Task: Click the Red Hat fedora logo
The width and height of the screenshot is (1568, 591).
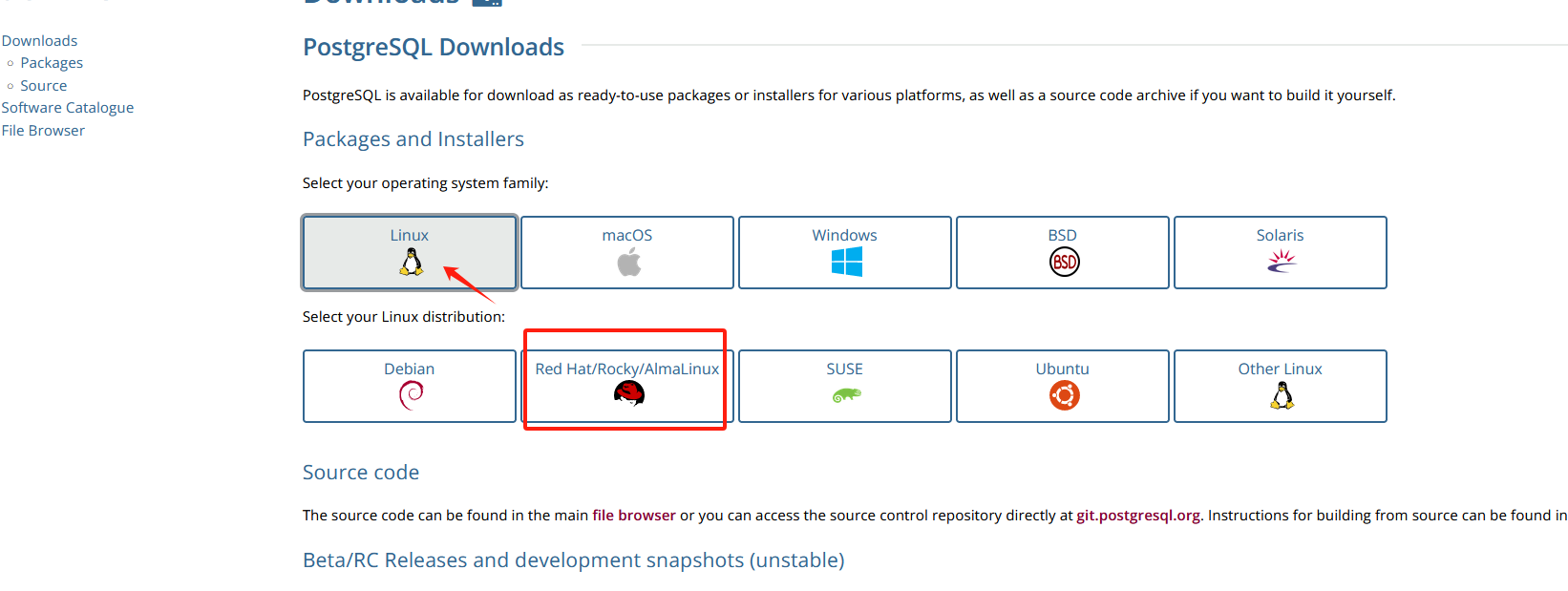Action: click(x=629, y=392)
